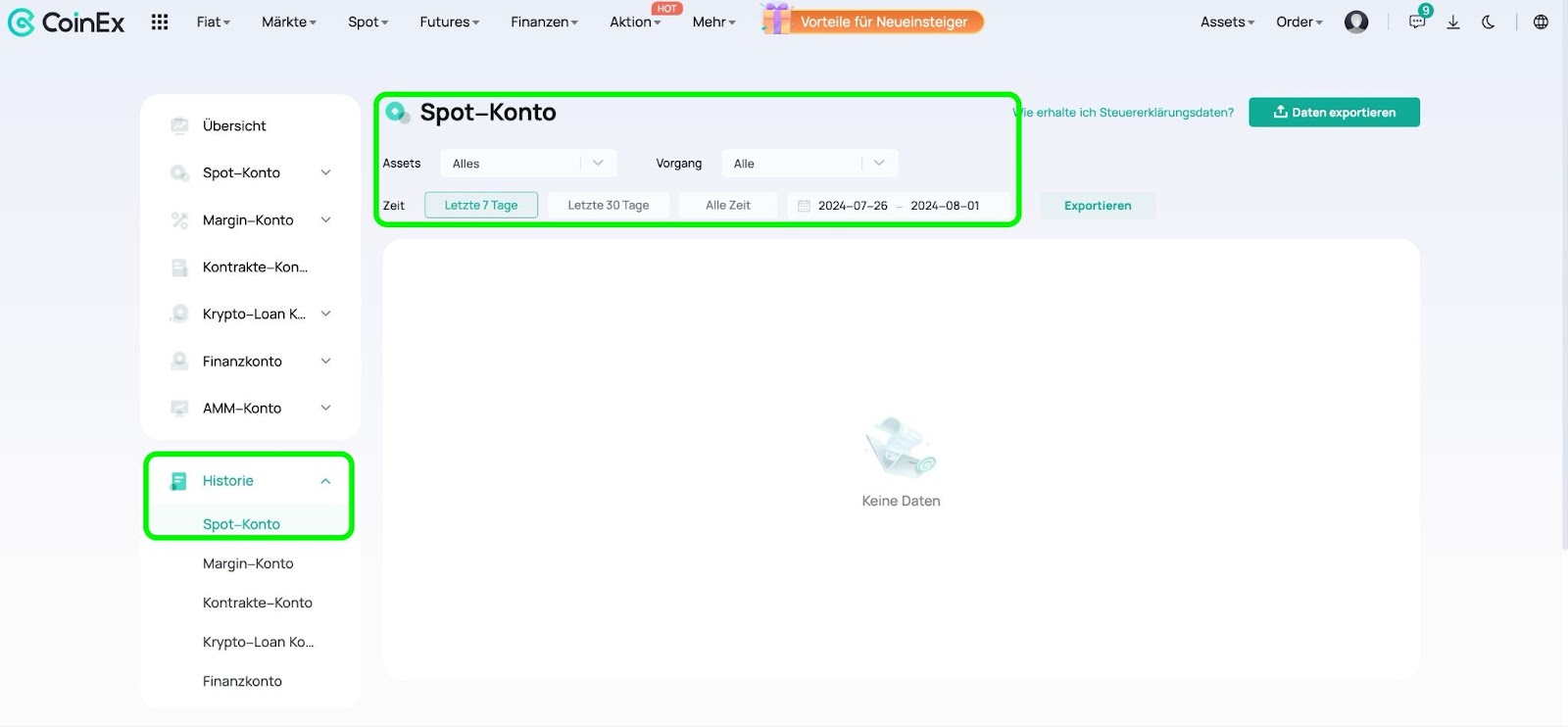1568x727 pixels.
Task: Select Krypto-Loan Ko... under Historie
Action: coord(259,642)
